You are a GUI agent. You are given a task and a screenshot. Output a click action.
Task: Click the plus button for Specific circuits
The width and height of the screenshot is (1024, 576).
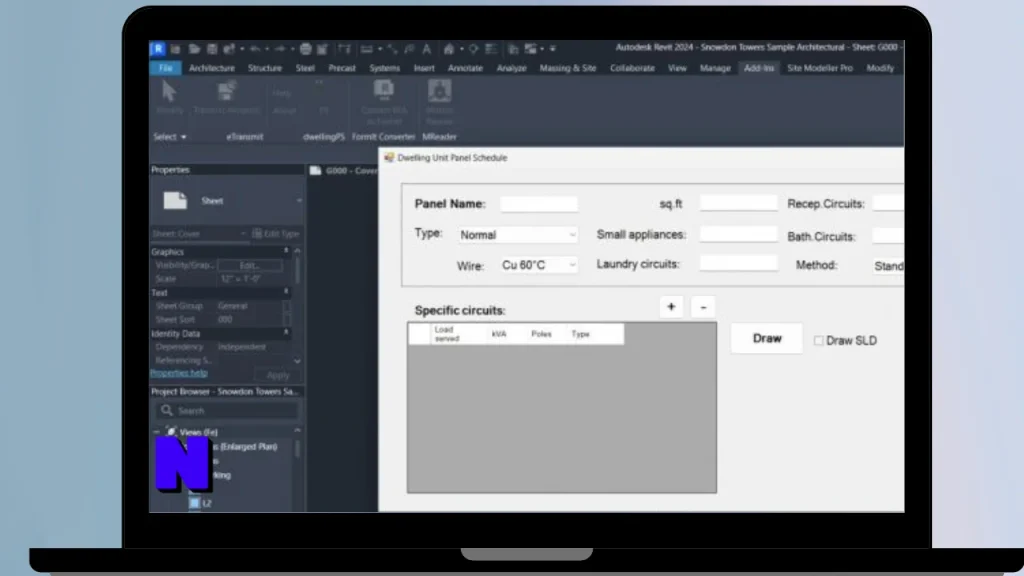[x=671, y=307]
